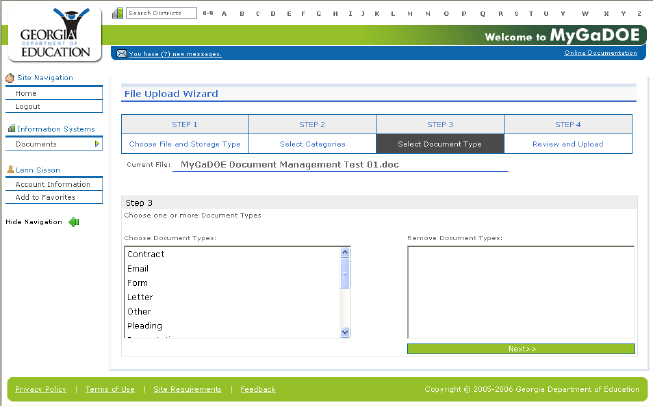The image size is (653, 407).
Task: Click the STEP 2 header tab
Action: pos(312,124)
